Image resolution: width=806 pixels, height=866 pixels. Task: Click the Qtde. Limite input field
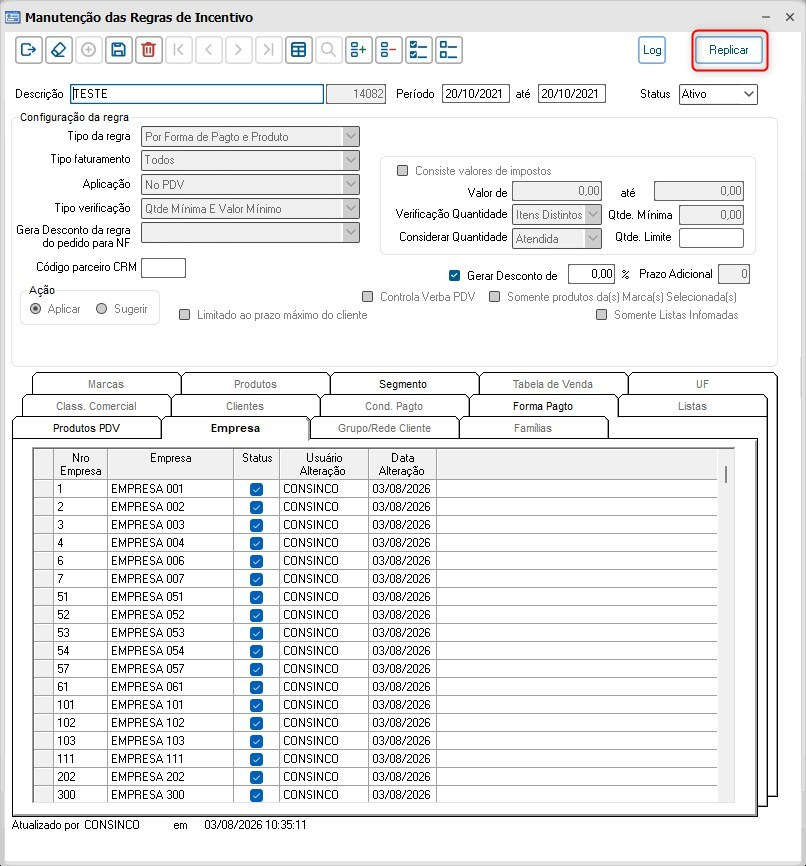[x=711, y=238]
